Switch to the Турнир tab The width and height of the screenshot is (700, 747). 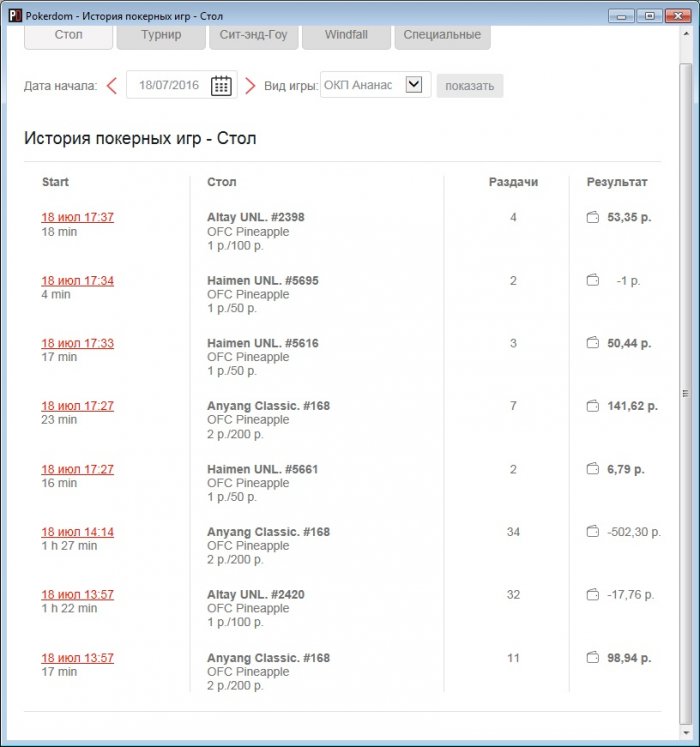tap(161, 36)
